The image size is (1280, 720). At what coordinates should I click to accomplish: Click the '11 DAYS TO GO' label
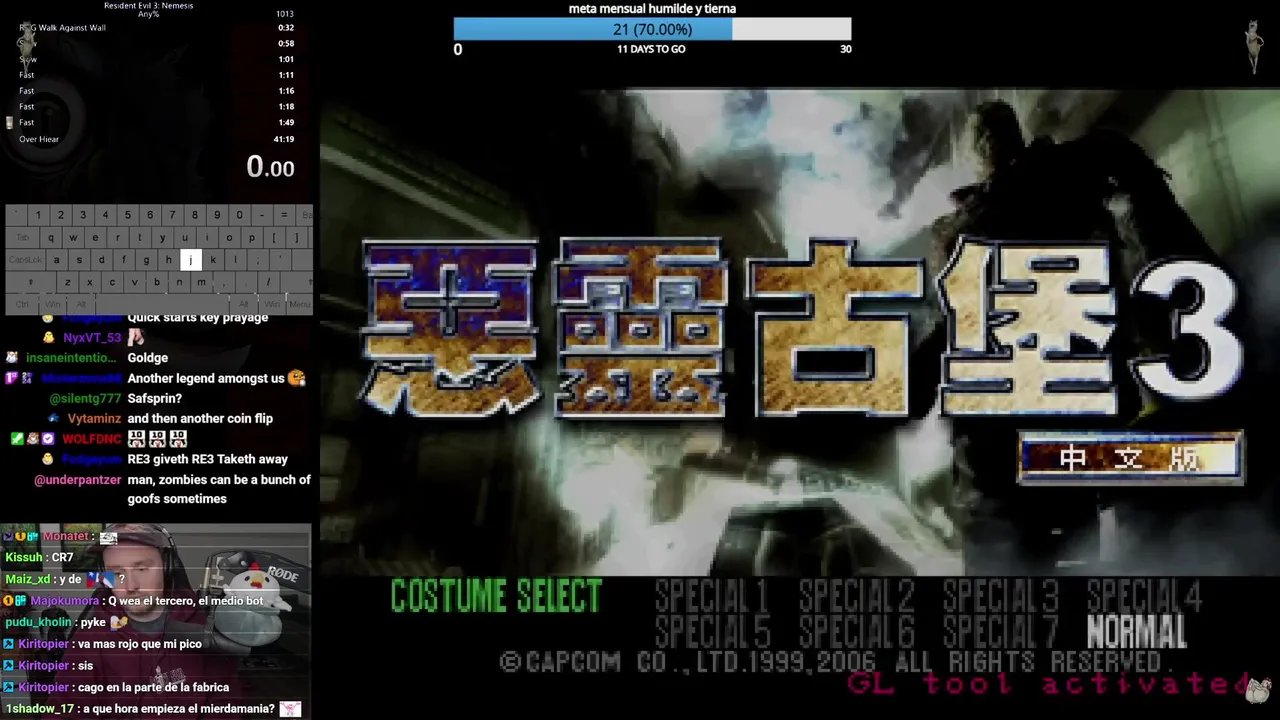pos(651,49)
